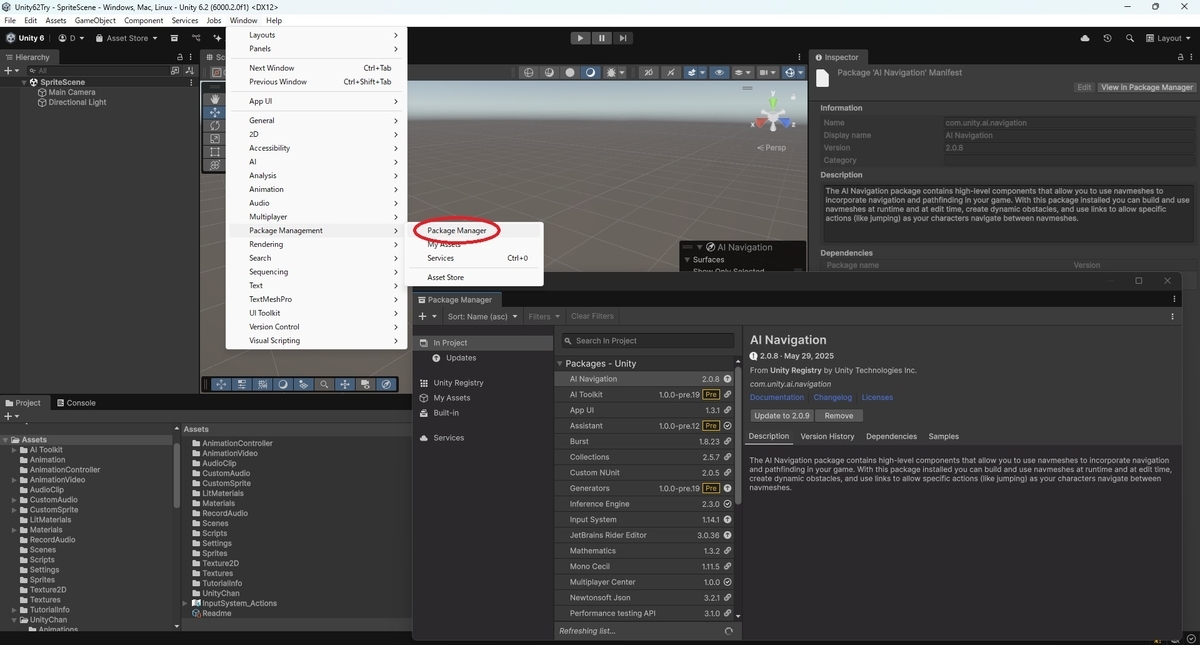The width and height of the screenshot is (1200, 645).
Task: Click the Unity 6 logo button
Action: (x=25, y=38)
